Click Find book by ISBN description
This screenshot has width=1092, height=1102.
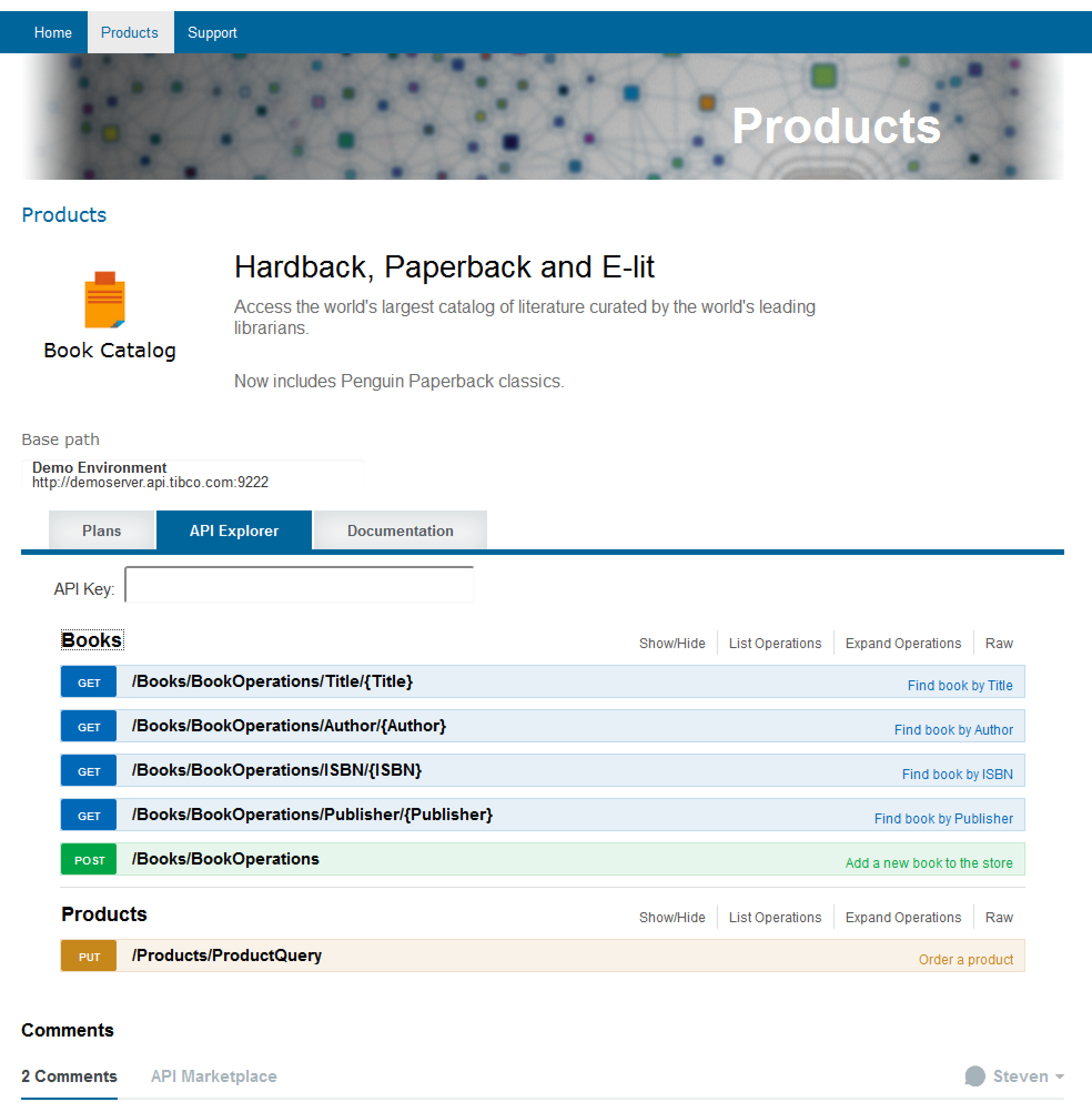click(957, 775)
